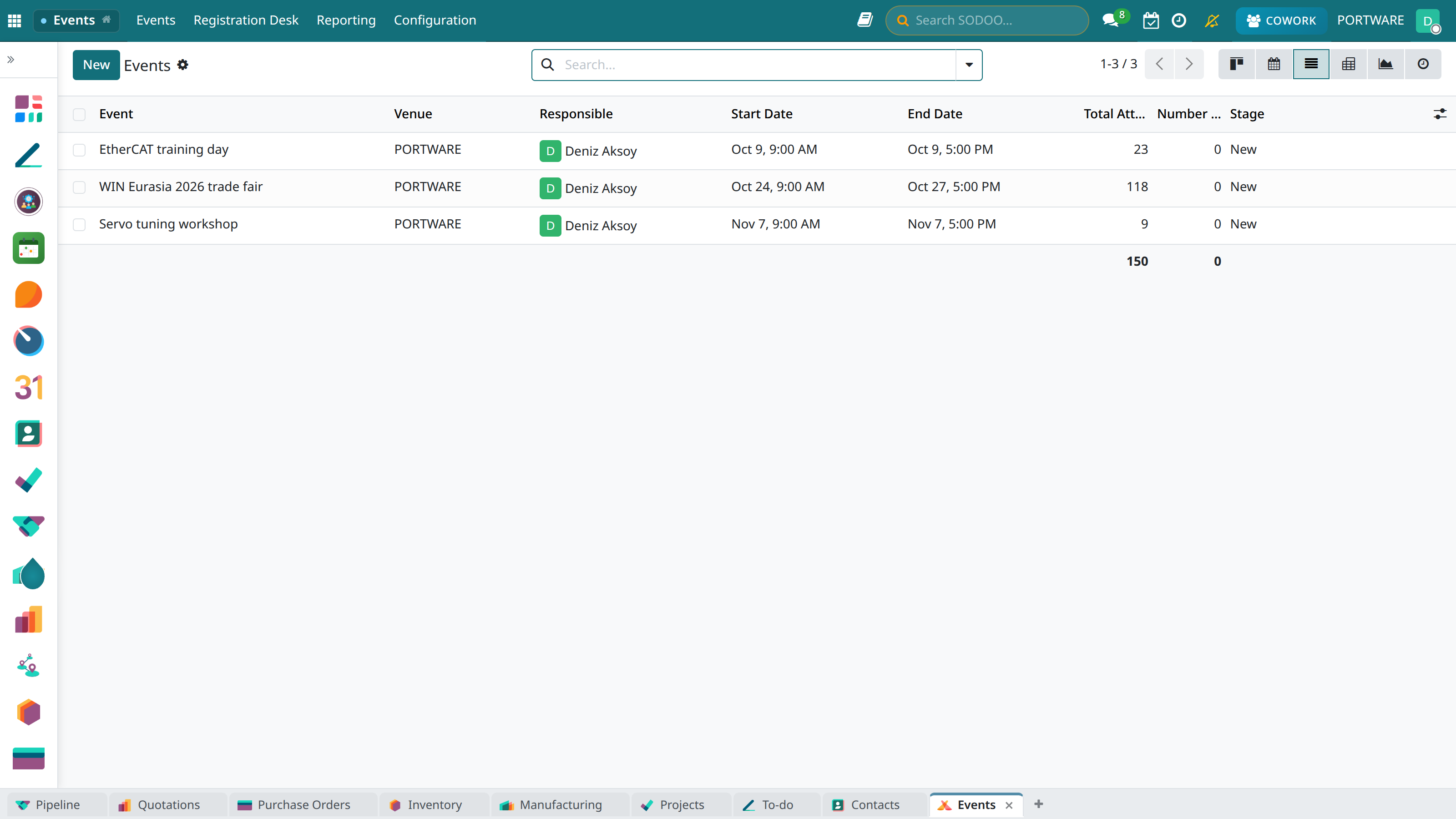Open the apps grid menu
The height and width of the screenshot is (819, 1456).
[15, 20]
